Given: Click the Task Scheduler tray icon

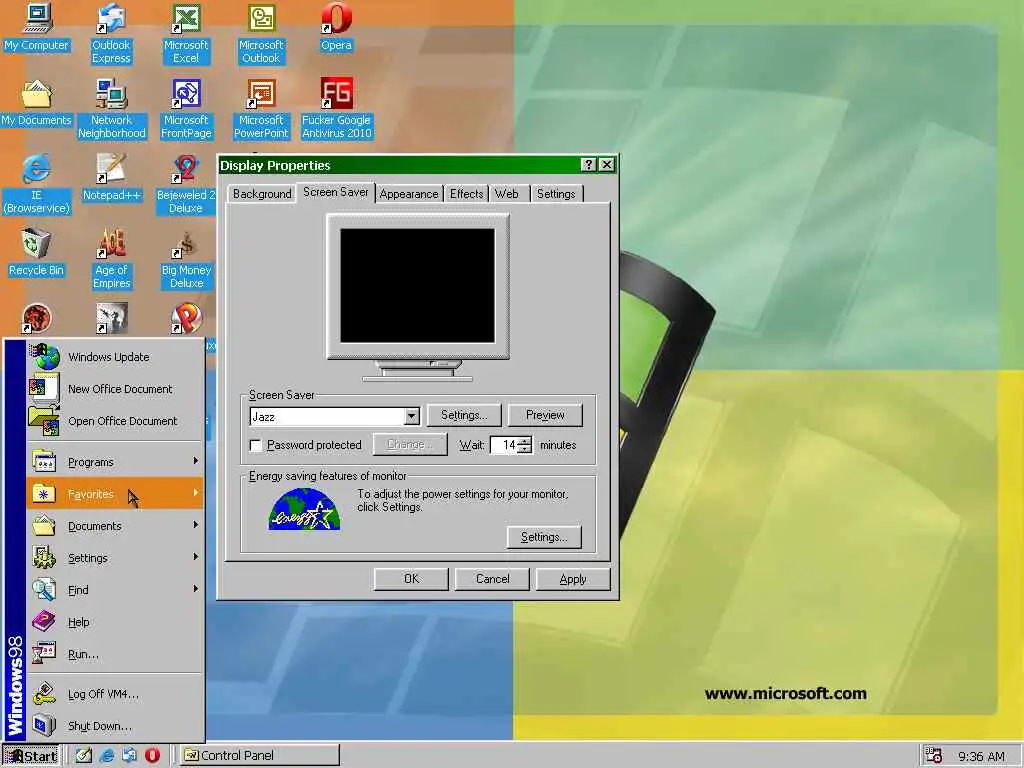Looking at the screenshot, I should click(x=934, y=755).
